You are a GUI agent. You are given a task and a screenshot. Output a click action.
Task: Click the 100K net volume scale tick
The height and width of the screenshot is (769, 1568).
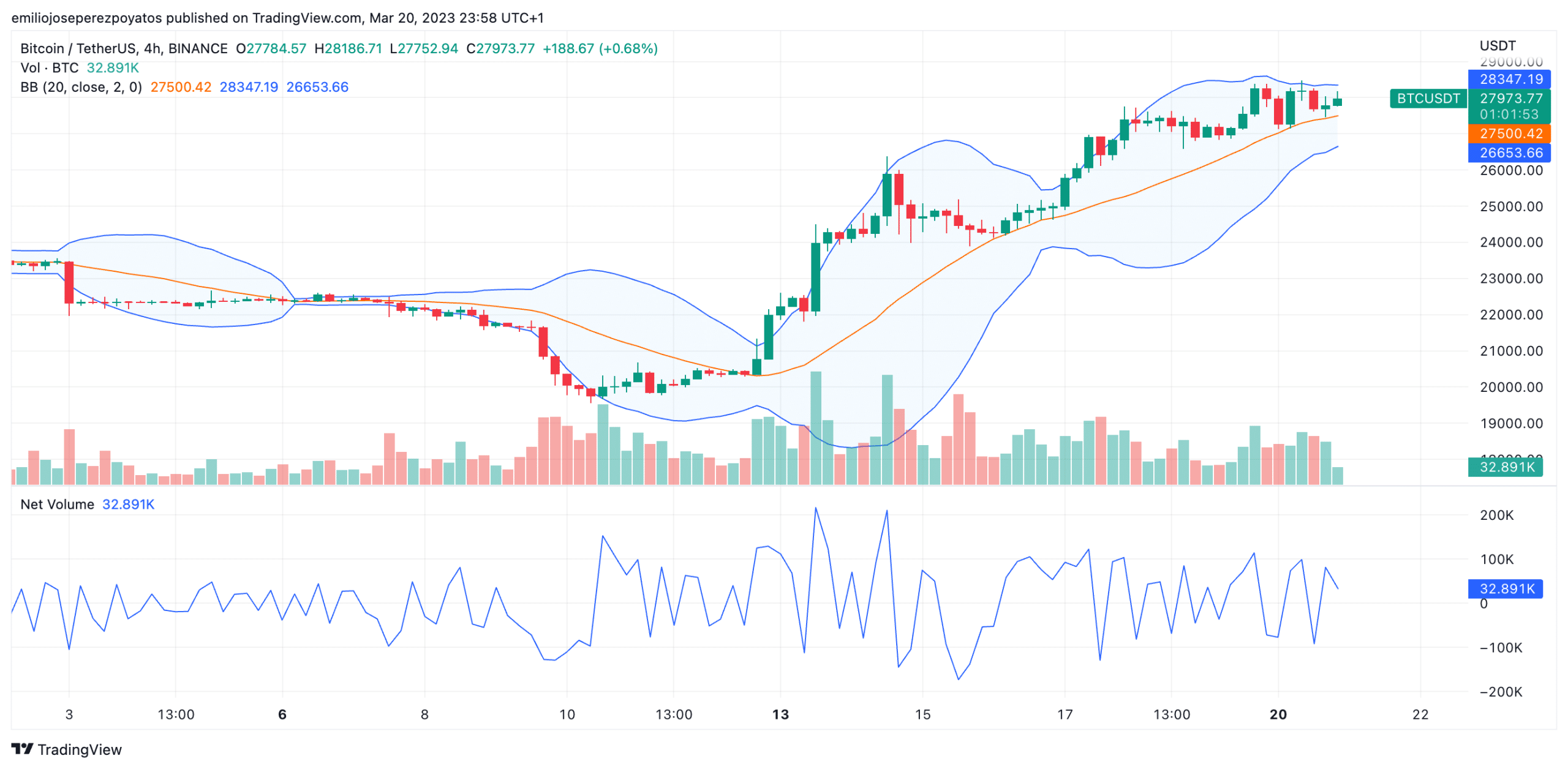(x=1496, y=559)
